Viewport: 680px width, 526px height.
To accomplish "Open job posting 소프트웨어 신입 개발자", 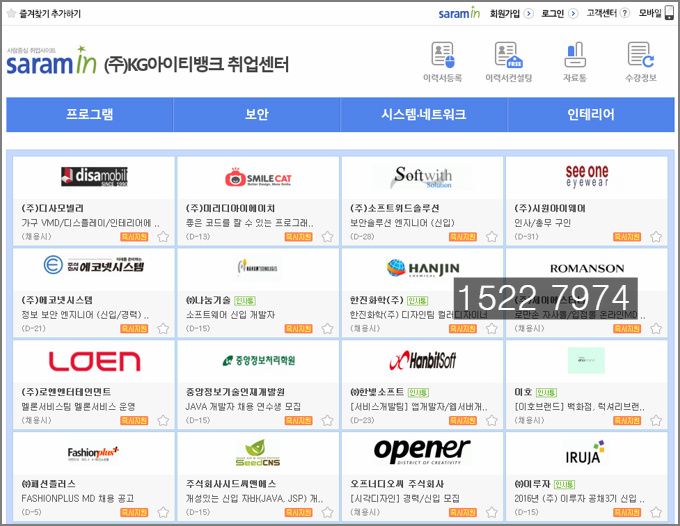I will click(x=230, y=315).
